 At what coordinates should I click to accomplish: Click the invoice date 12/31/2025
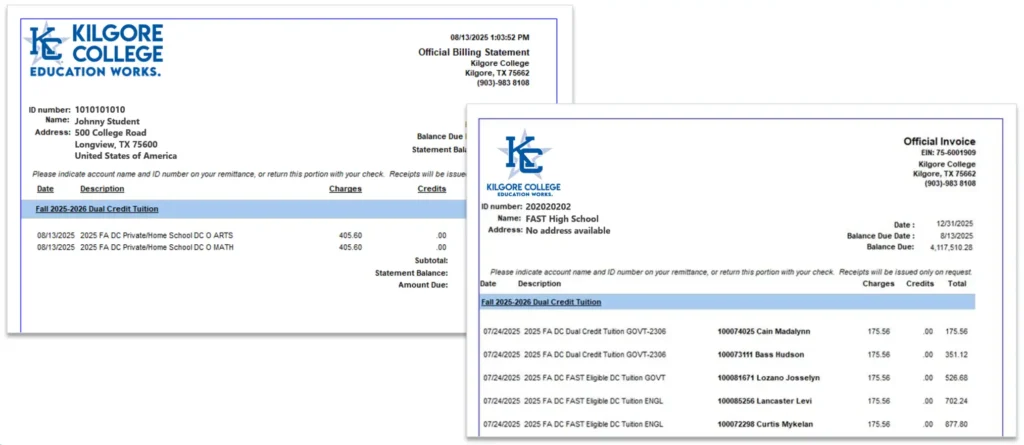[957, 224]
